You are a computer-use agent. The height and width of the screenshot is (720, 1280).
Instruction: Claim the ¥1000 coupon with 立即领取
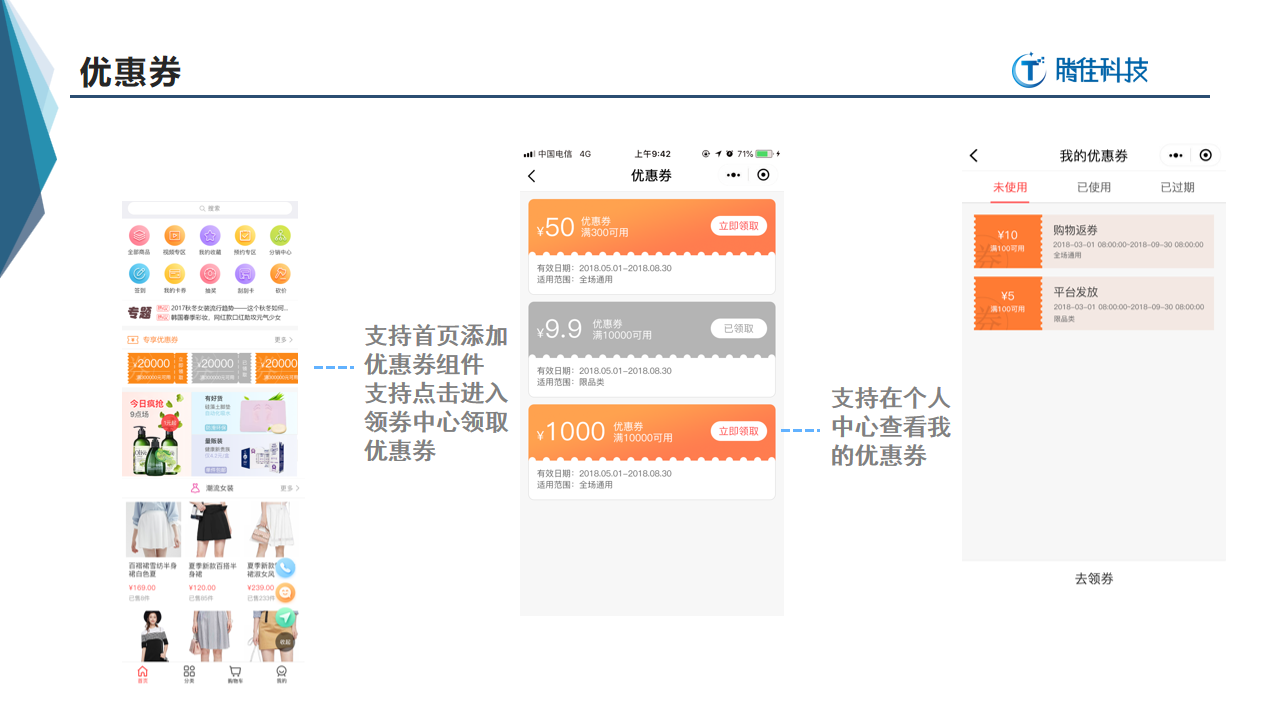[x=739, y=431]
